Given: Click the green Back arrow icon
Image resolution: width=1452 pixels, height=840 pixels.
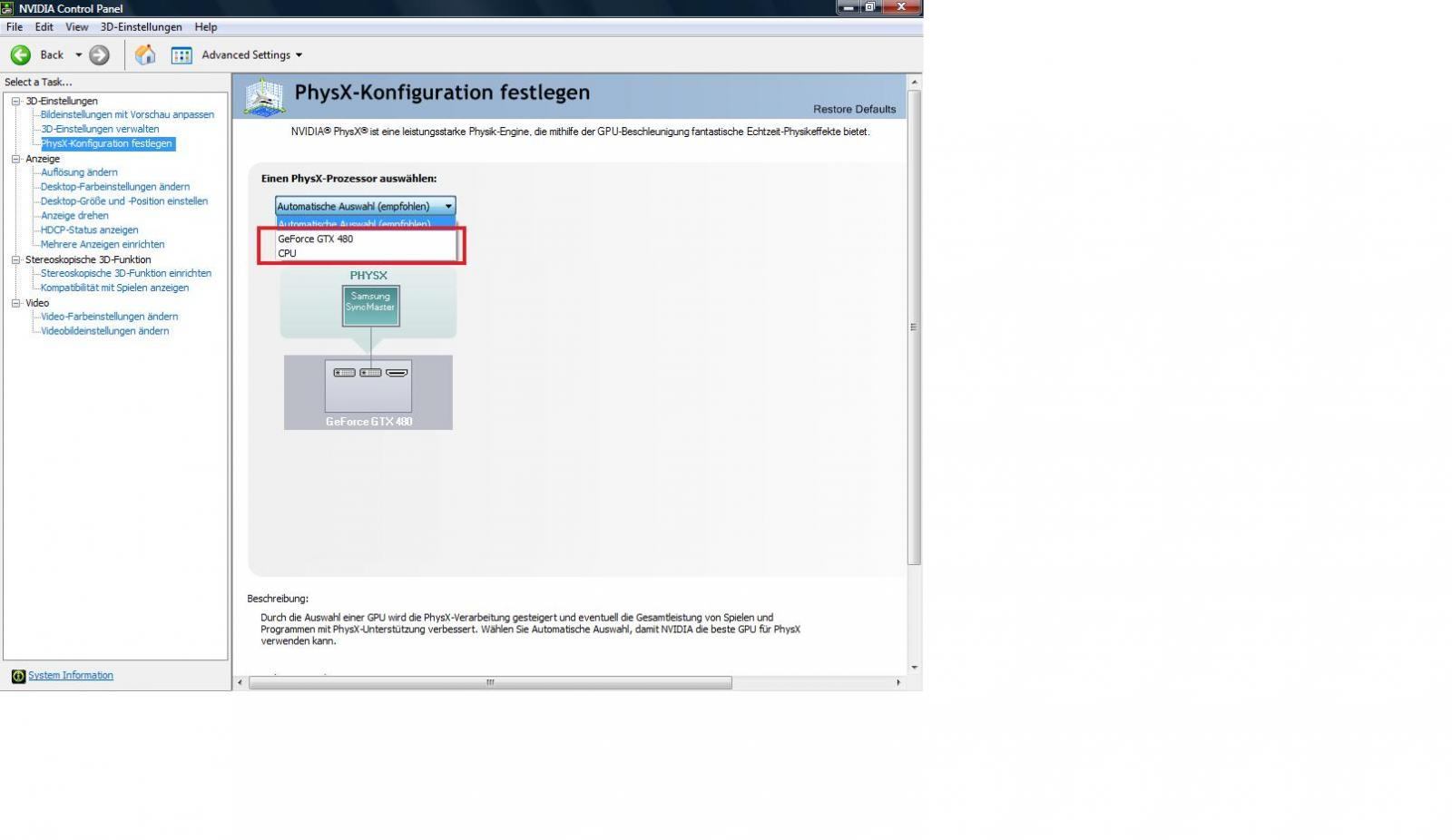Looking at the screenshot, I should 20,55.
